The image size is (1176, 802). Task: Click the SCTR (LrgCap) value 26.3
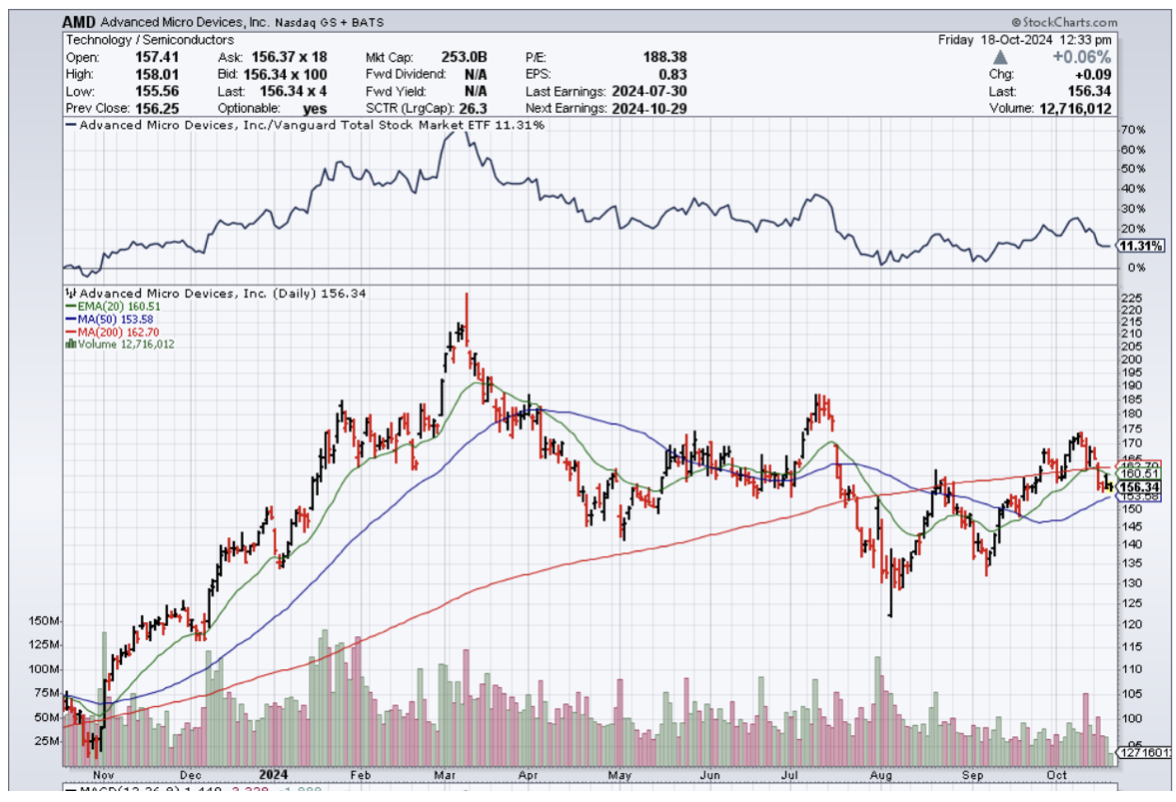pos(473,109)
